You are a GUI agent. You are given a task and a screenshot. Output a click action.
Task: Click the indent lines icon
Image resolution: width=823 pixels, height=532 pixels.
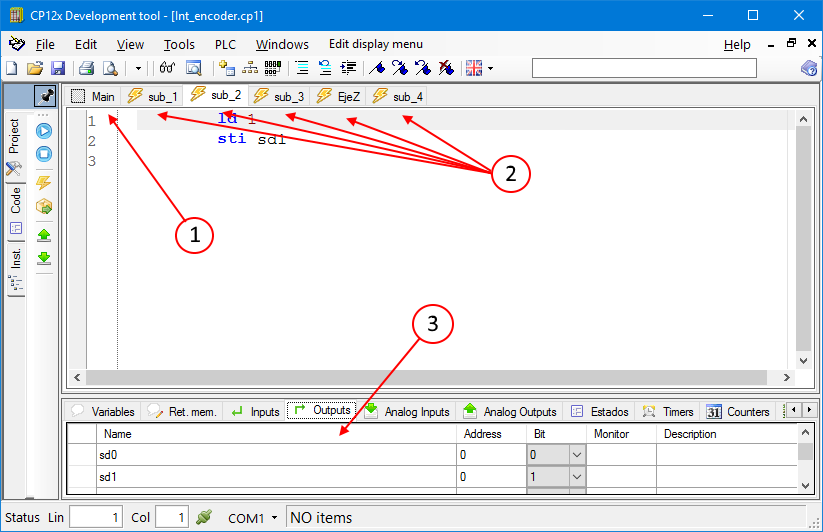tap(349, 68)
